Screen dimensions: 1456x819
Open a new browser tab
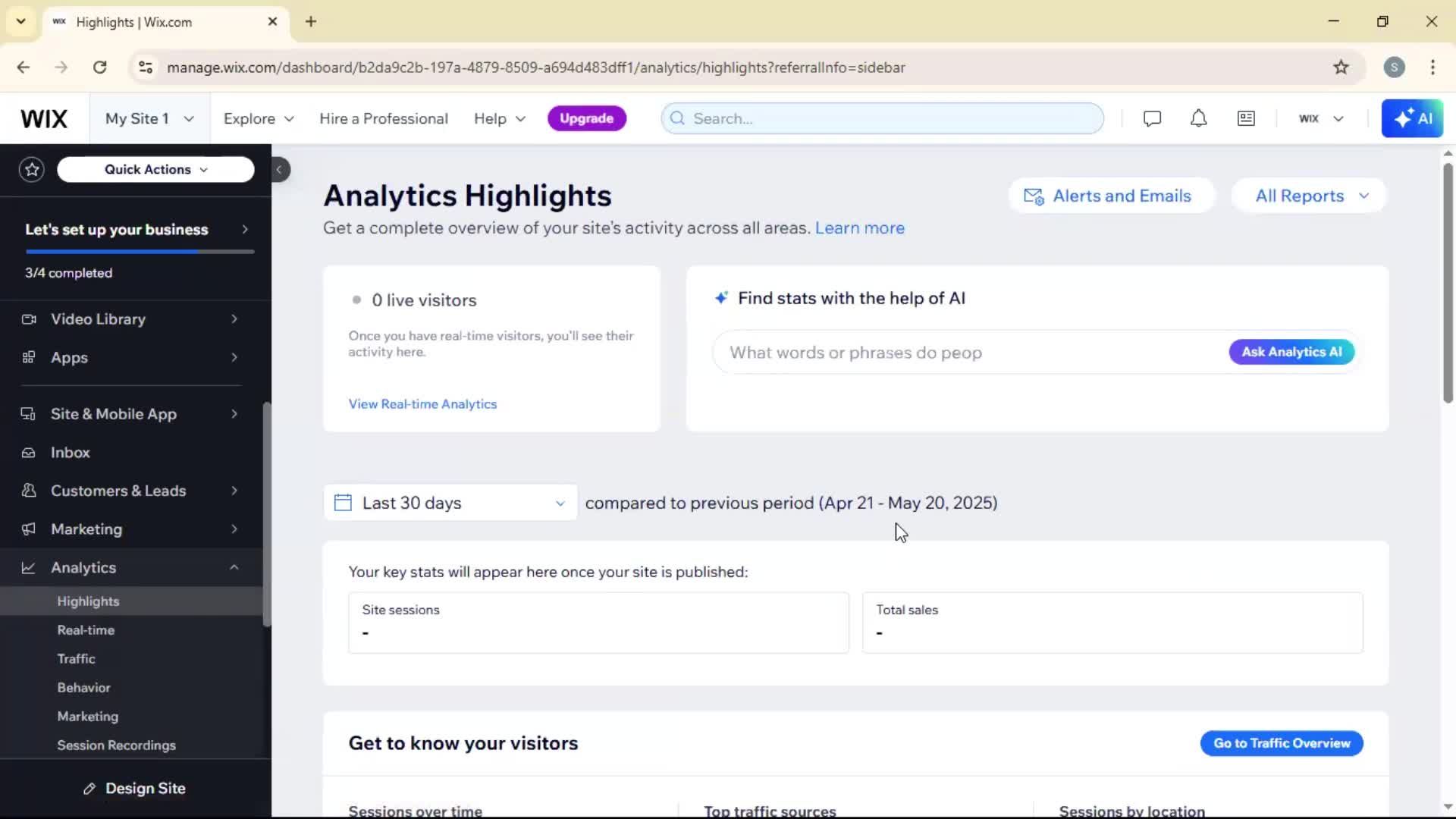(311, 21)
